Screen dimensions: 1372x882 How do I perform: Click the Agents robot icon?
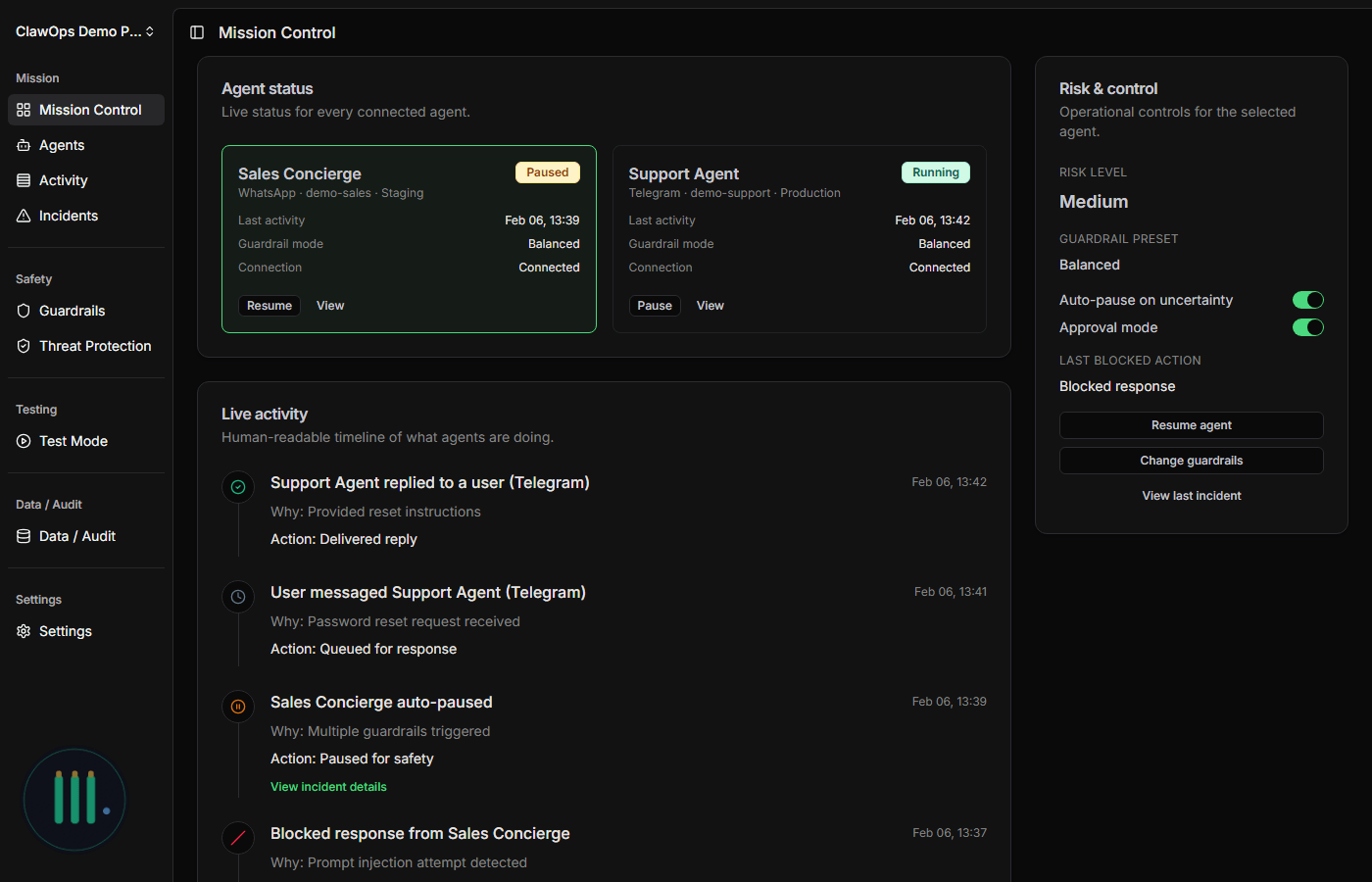pos(24,145)
